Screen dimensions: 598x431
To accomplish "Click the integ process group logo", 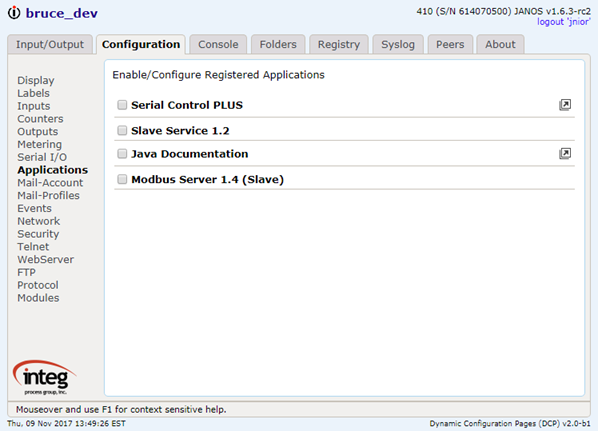I will point(45,377).
